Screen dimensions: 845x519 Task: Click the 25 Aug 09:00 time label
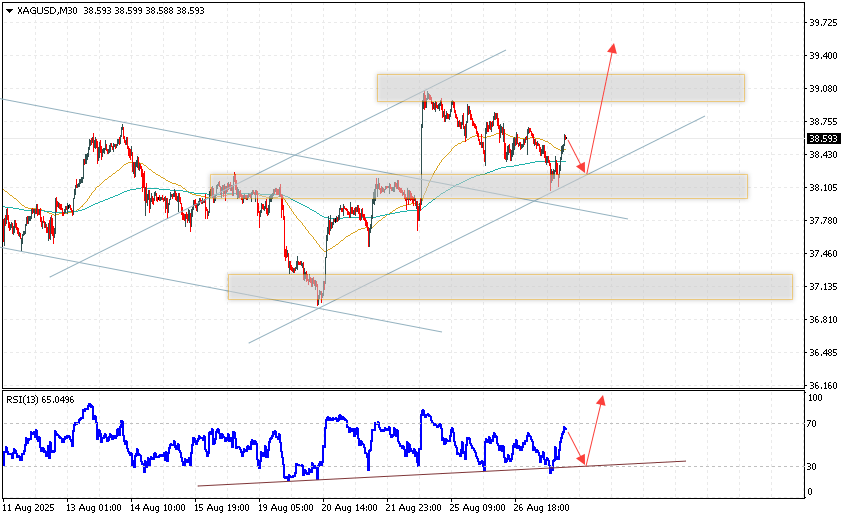tap(477, 508)
